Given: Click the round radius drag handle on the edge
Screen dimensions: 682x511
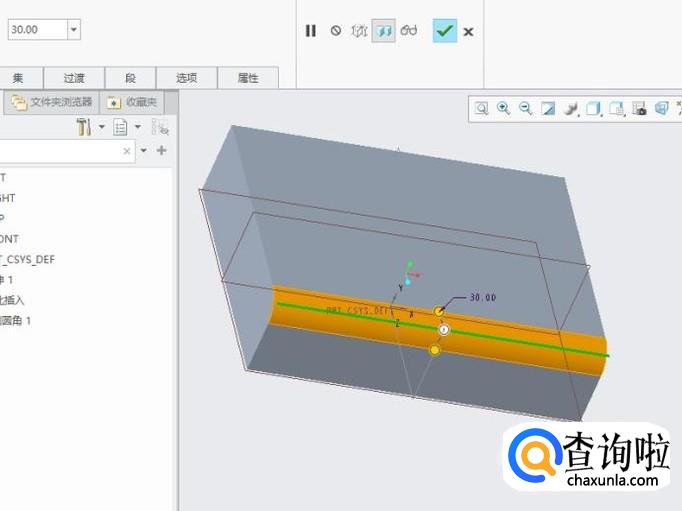Looking at the screenshot, I should (439, 312).
